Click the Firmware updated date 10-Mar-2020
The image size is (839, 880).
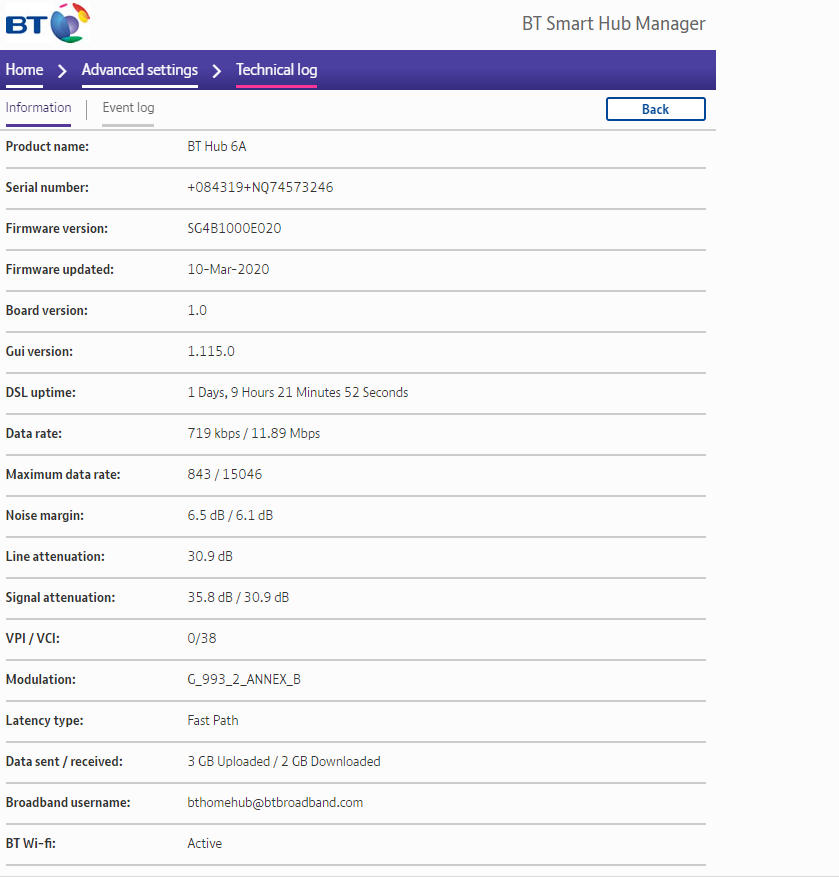click(228, 269)
